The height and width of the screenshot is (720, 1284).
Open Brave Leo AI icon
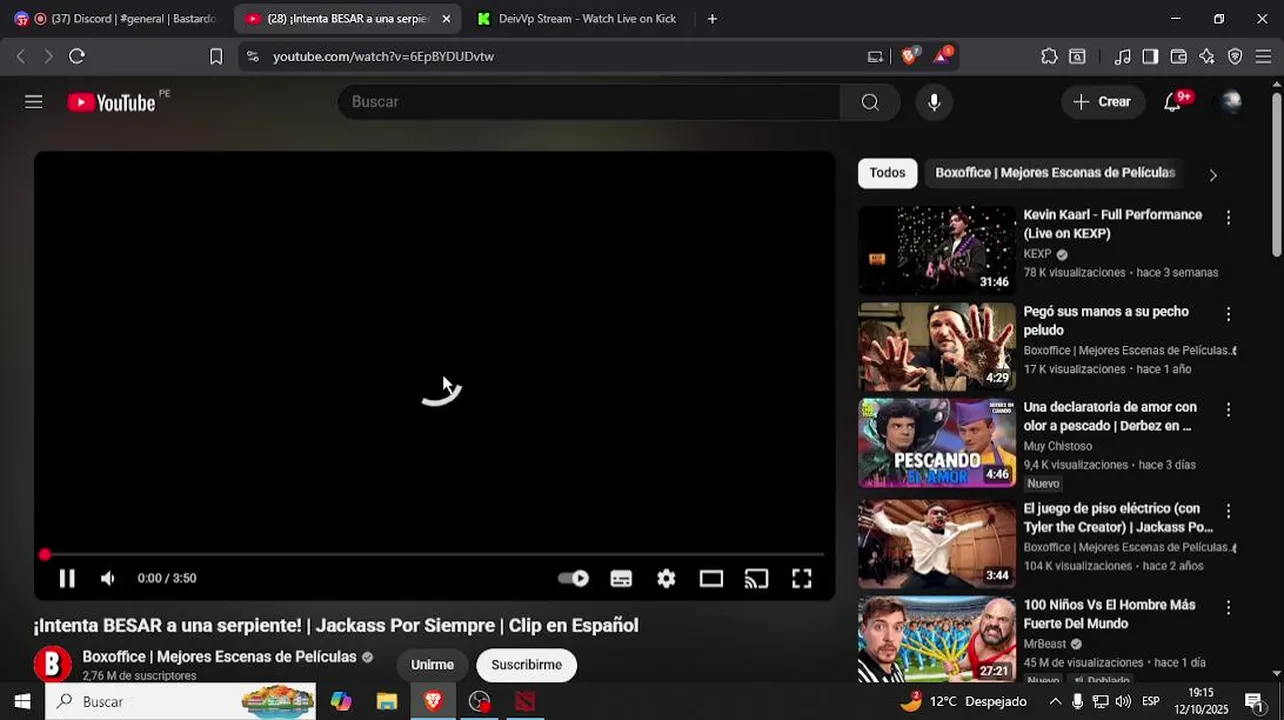click(x=1207, y=56)
